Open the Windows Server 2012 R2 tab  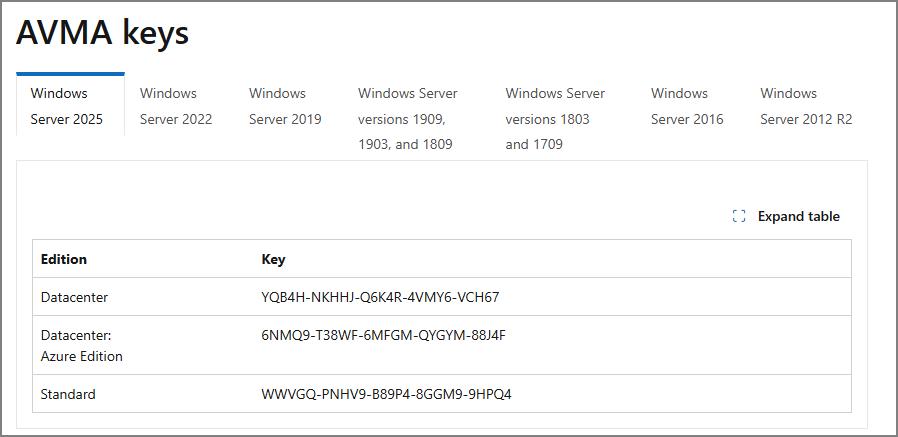806,106
